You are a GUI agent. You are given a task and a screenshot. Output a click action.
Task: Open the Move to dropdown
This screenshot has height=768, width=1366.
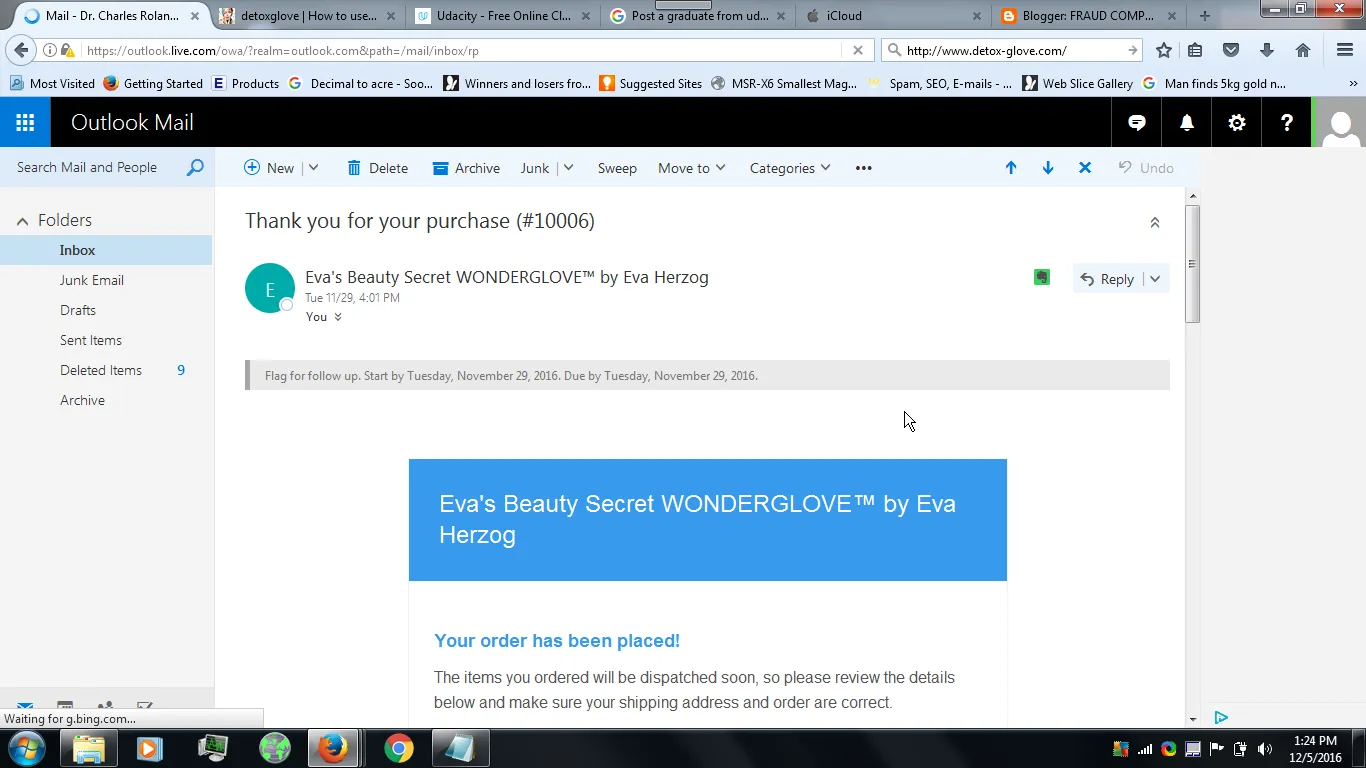tap(691, 168)
